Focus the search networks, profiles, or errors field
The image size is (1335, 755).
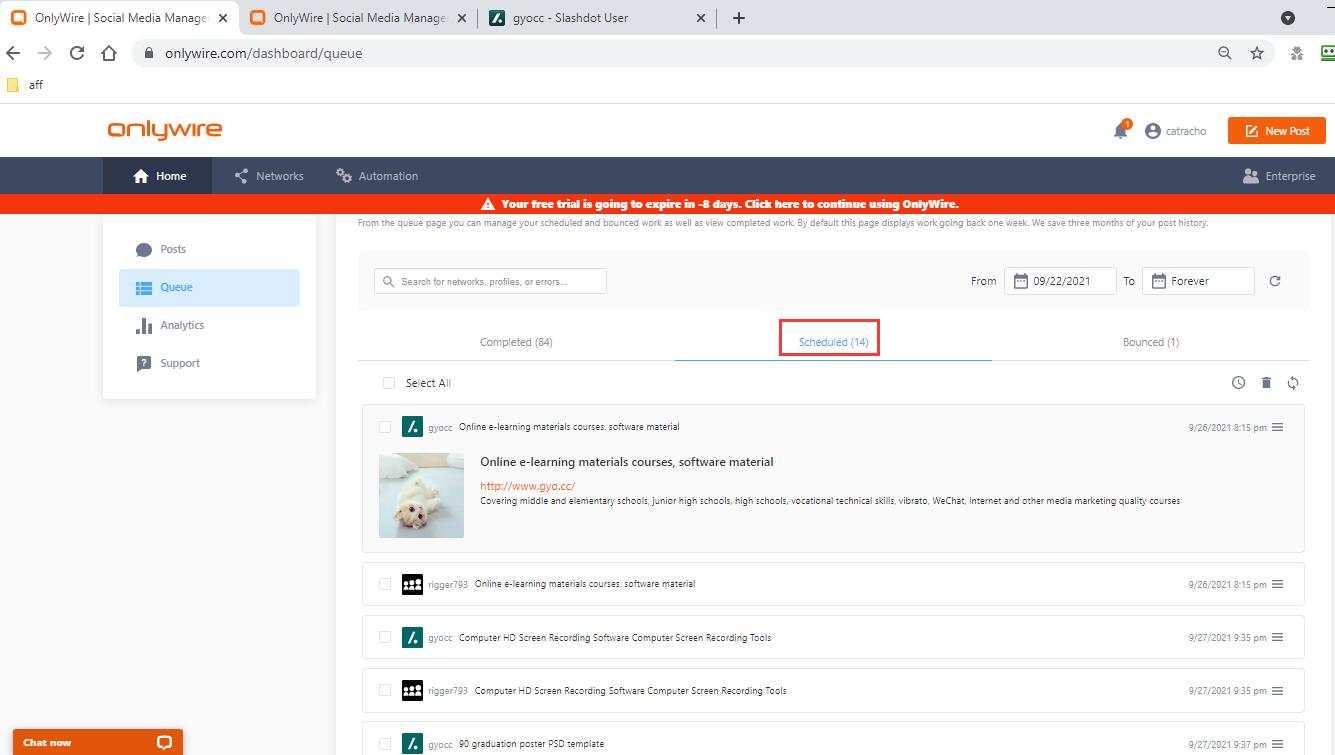click(x=490, y=281)
